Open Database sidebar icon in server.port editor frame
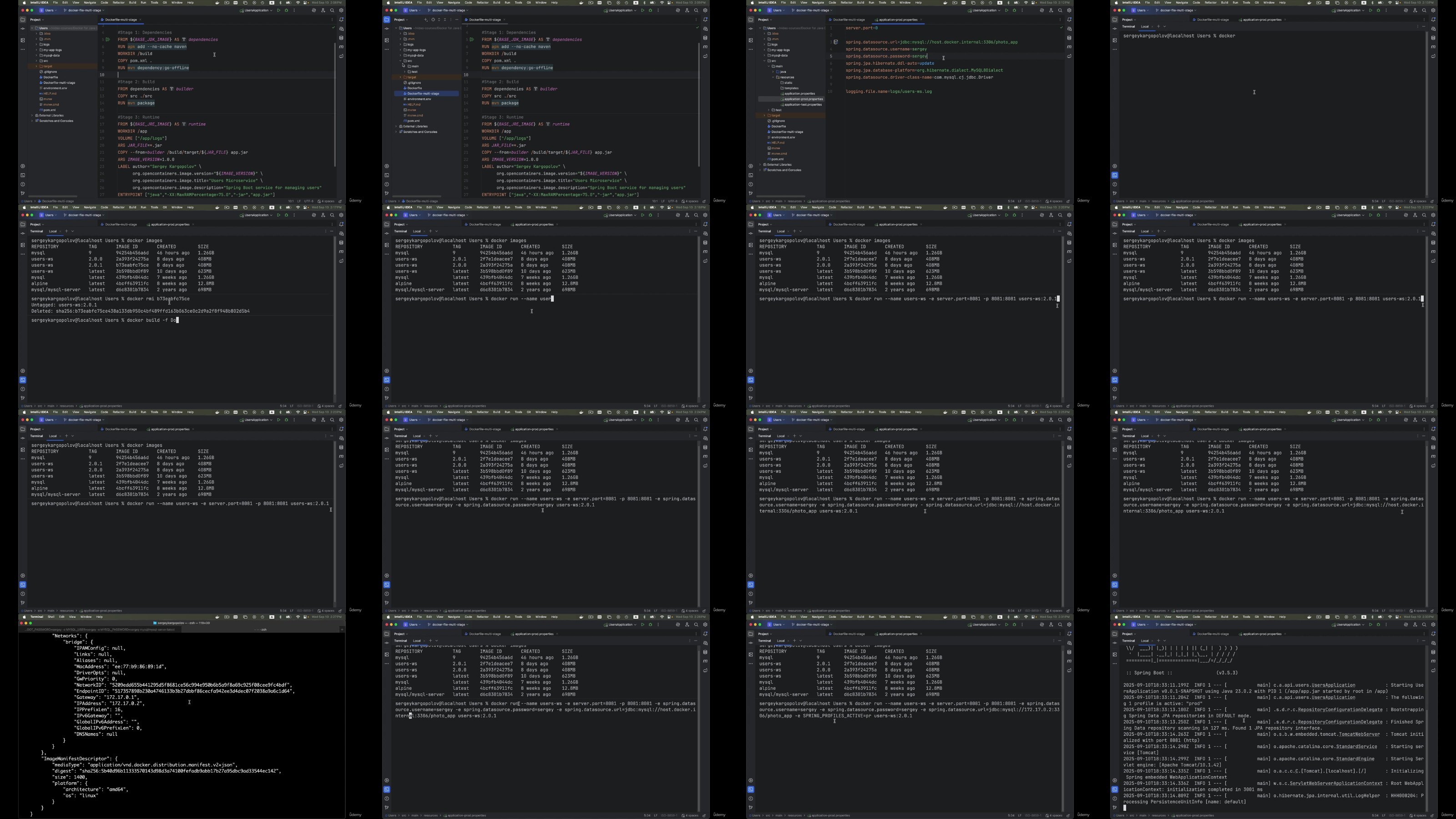 [1069, 38]
